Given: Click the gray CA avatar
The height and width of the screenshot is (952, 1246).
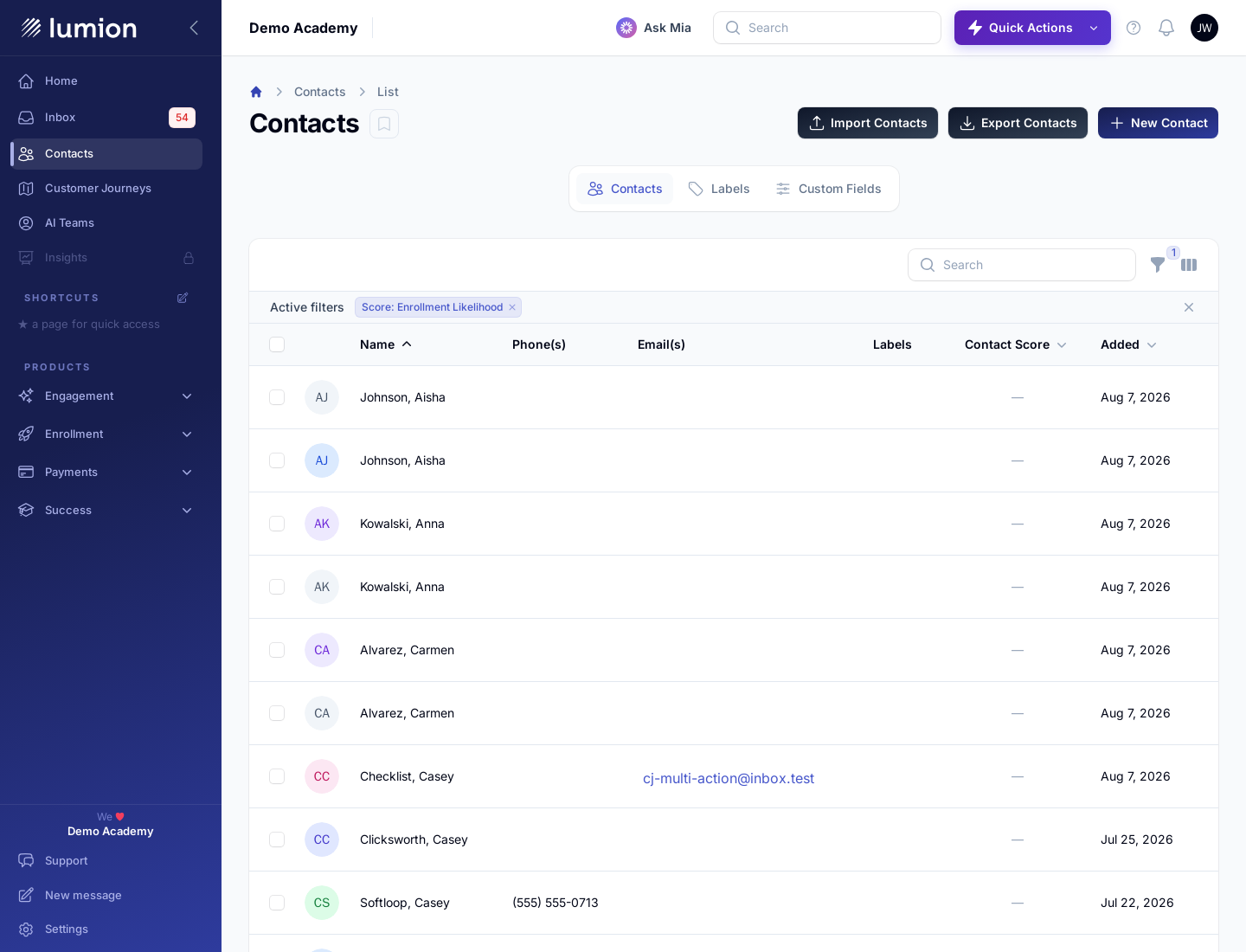Looking at the screenshot, I should pos(322,713).
